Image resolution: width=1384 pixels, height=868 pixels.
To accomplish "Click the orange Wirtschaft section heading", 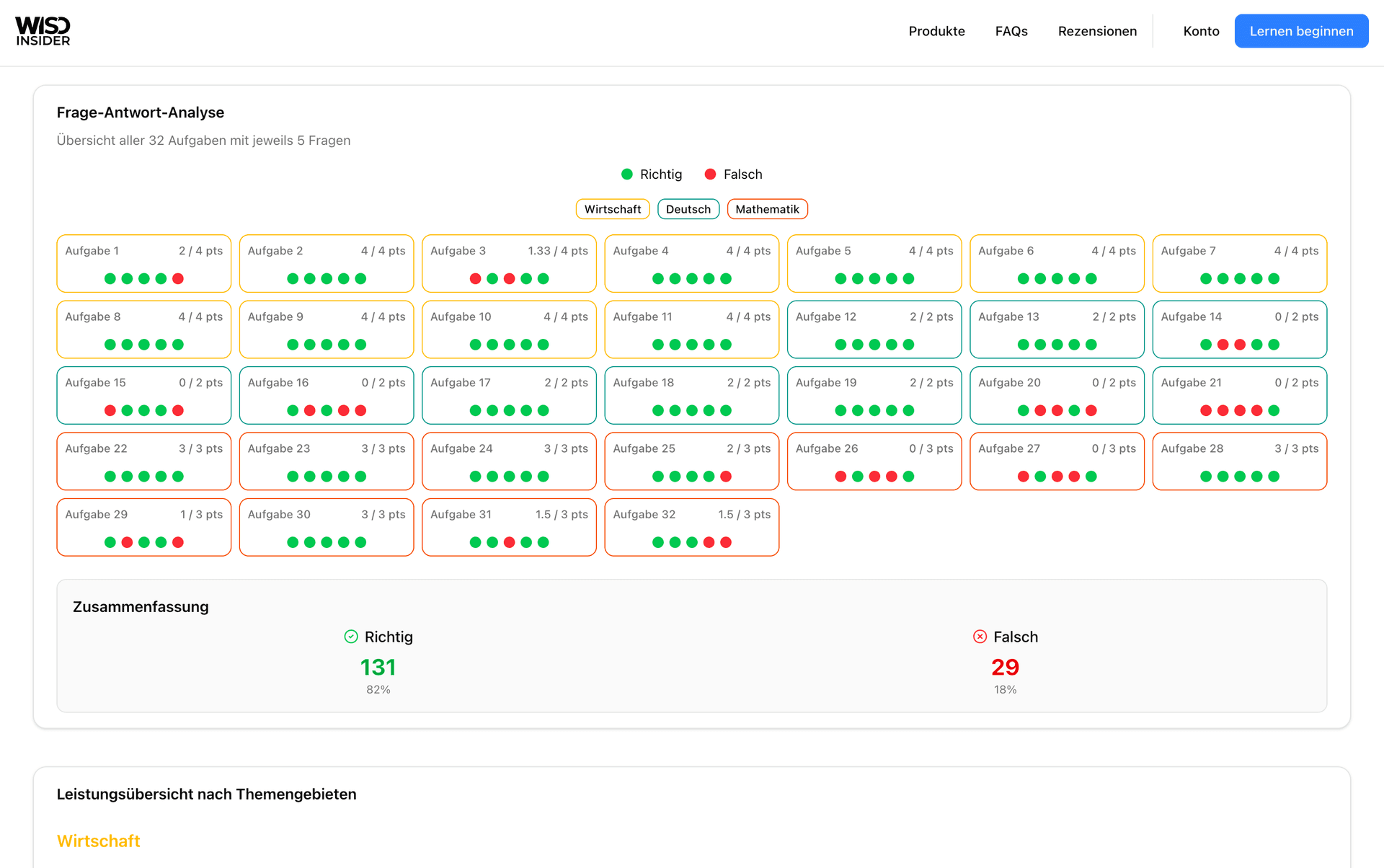I will click(98, 841).
